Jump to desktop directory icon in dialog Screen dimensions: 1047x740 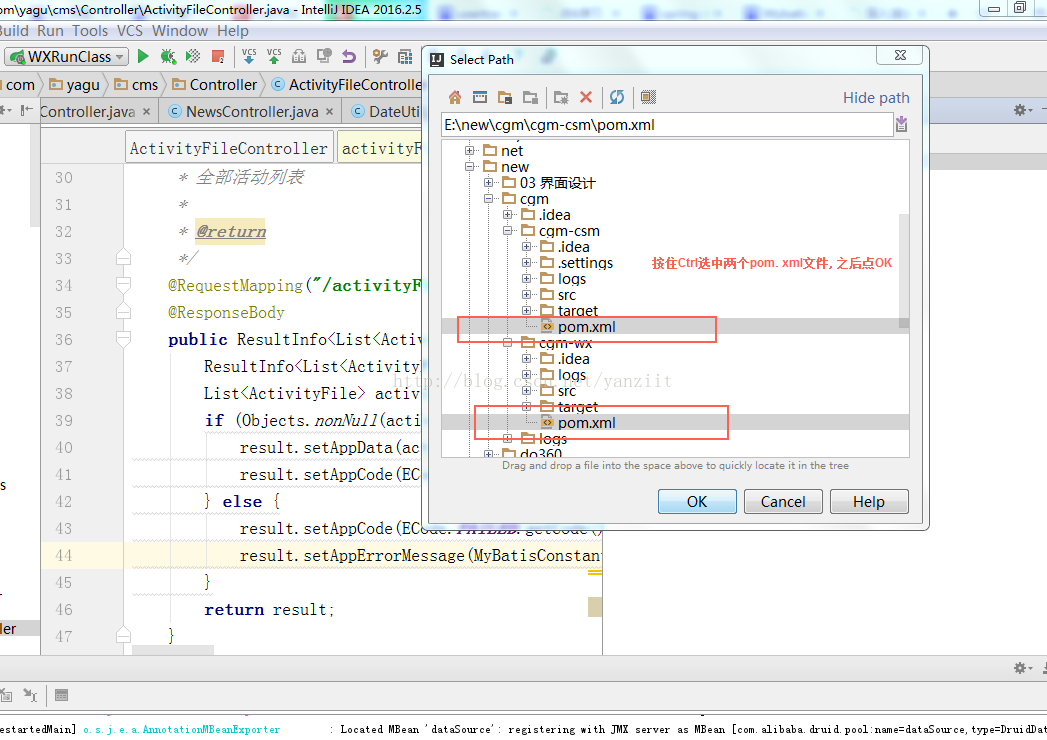pos(479,98)
